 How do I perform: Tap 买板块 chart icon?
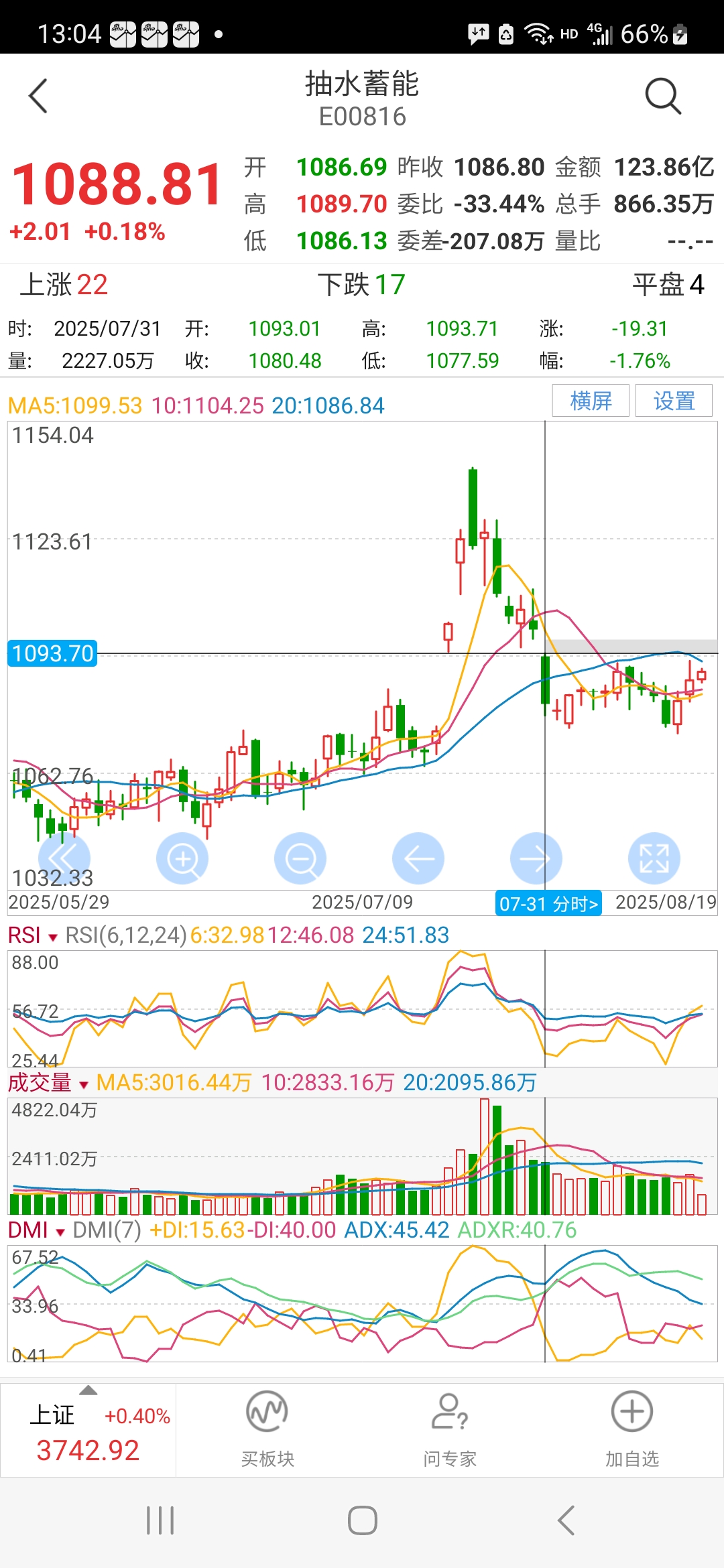(267, 1411)
